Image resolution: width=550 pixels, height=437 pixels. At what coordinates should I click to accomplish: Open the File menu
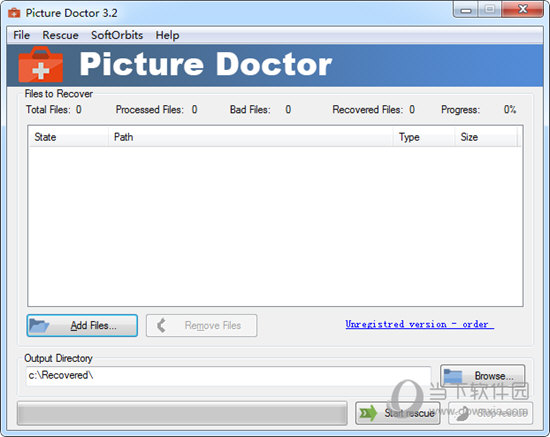(x=21, y=35)
